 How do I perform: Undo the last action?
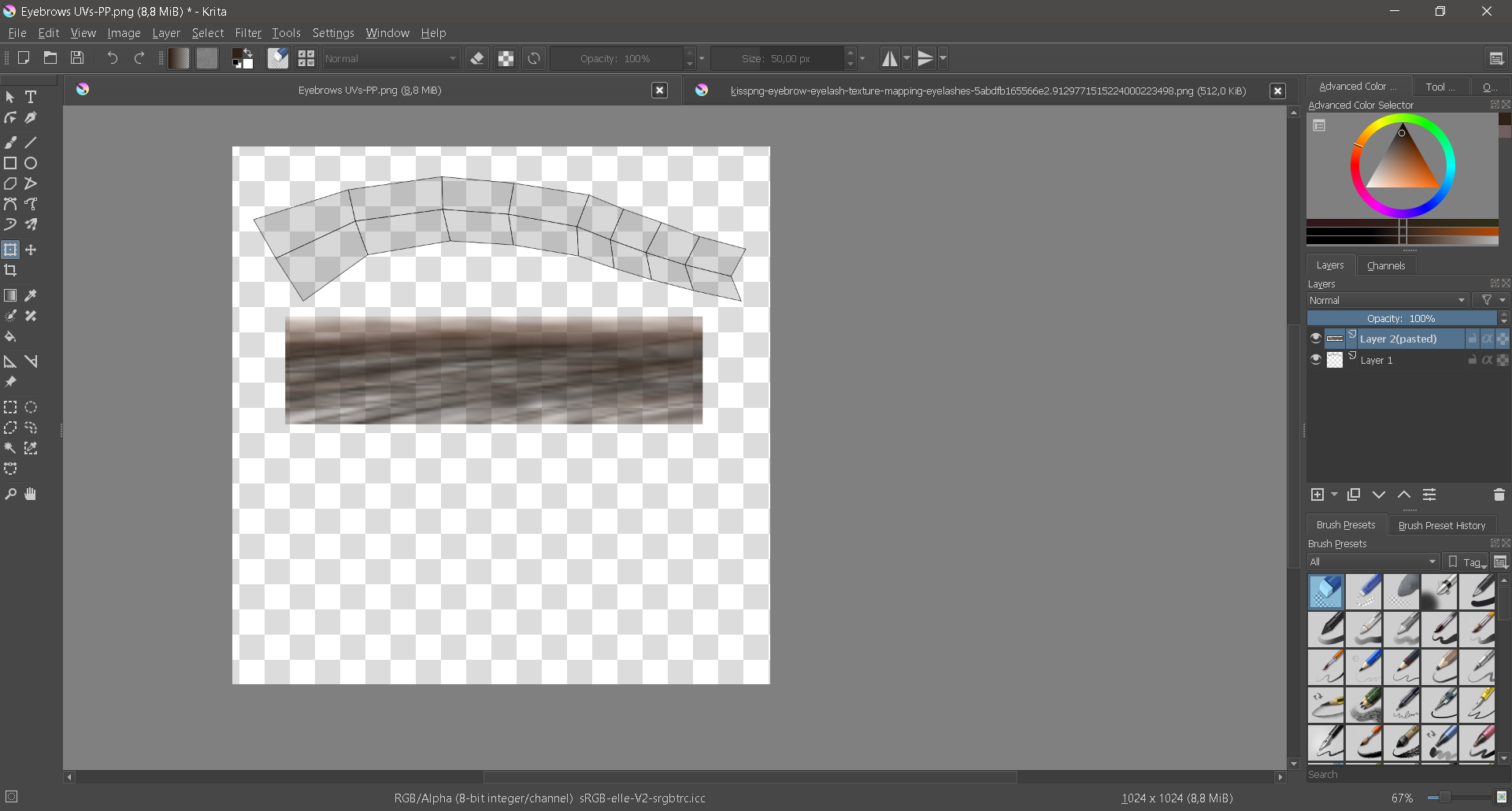tap(112, 57)
